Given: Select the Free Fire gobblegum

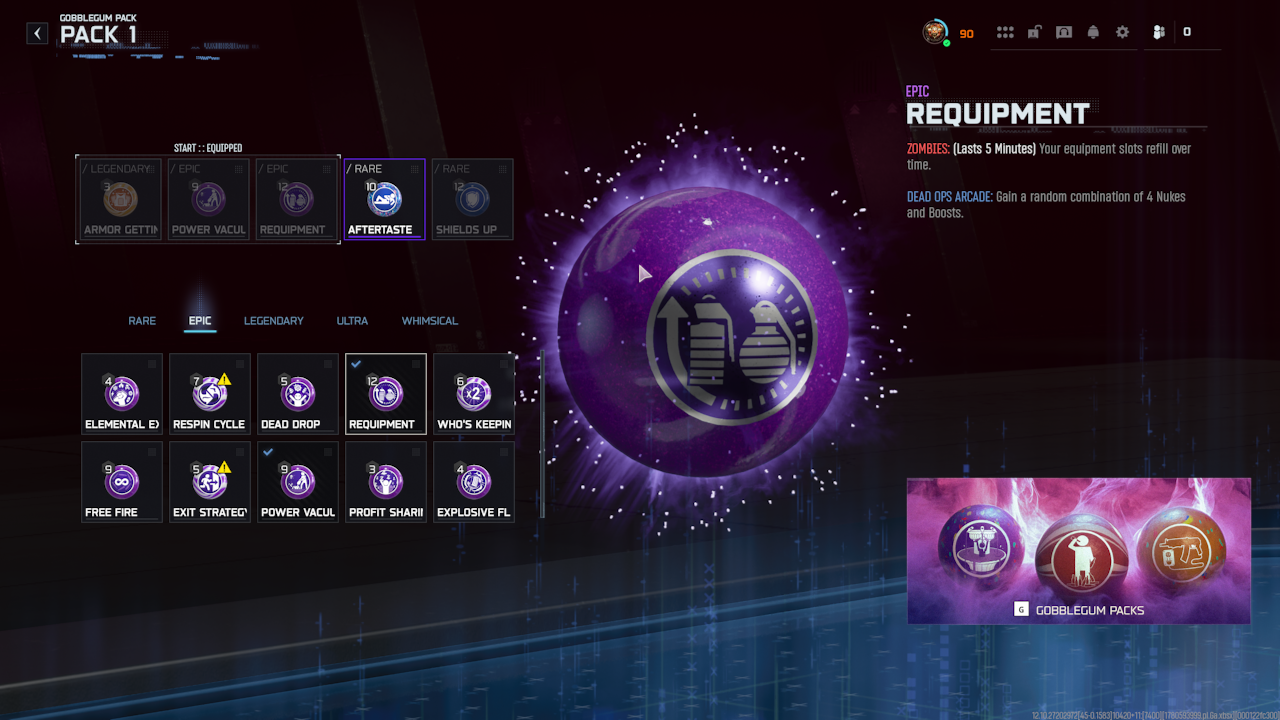Looking at the screenshot, I should pyautogui.click(x=122, y=482).
